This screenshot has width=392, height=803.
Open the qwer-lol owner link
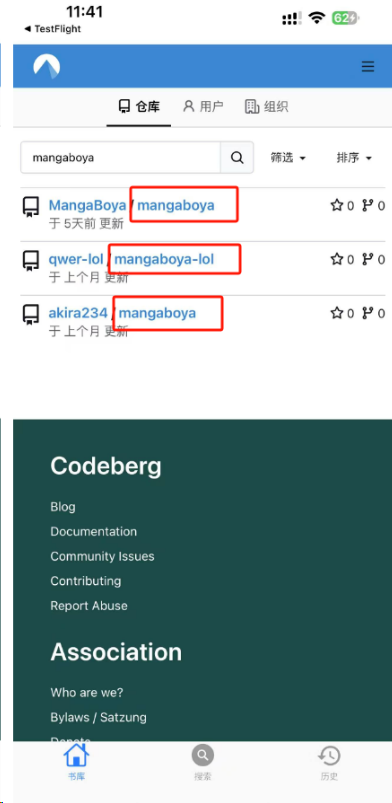[76, 259]
